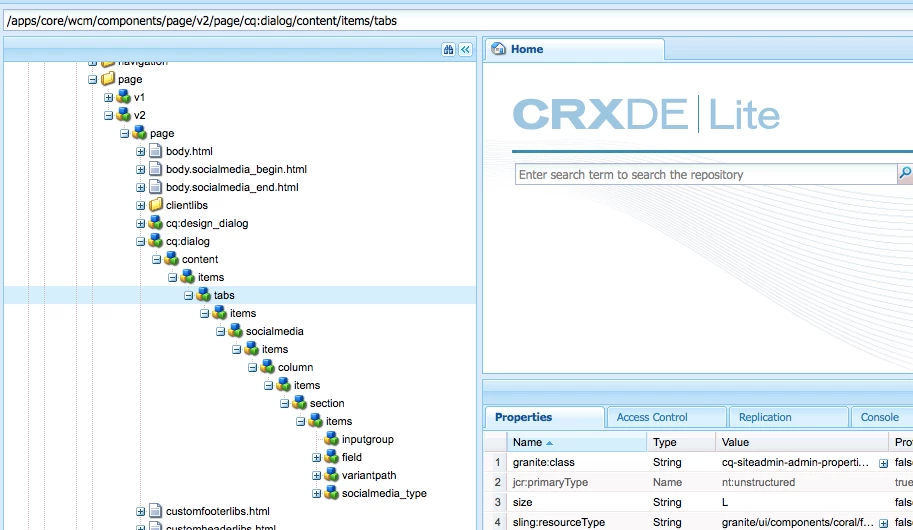
Task: Click the Home tab house icon
Action: click(x=498, y=49)
